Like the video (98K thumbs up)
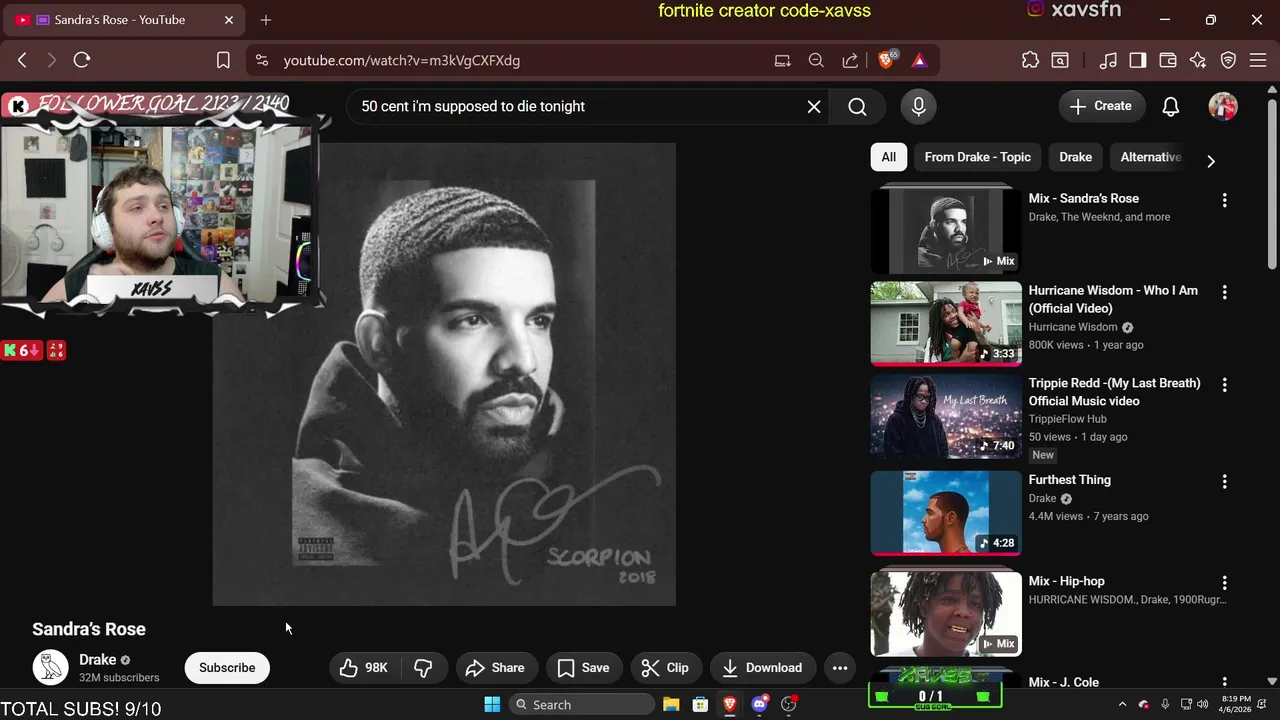 [x=365, y=668]
